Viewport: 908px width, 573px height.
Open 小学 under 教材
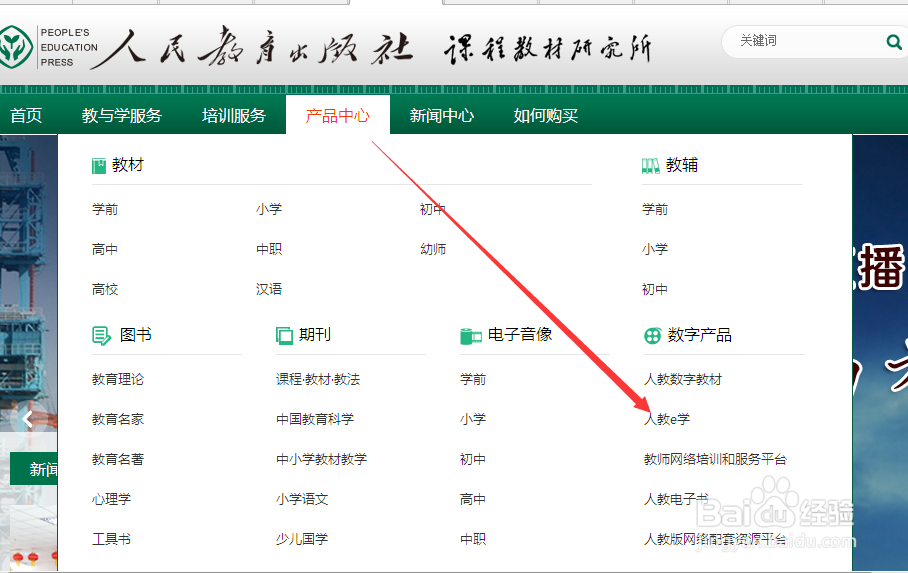click(x=269, y=209)
